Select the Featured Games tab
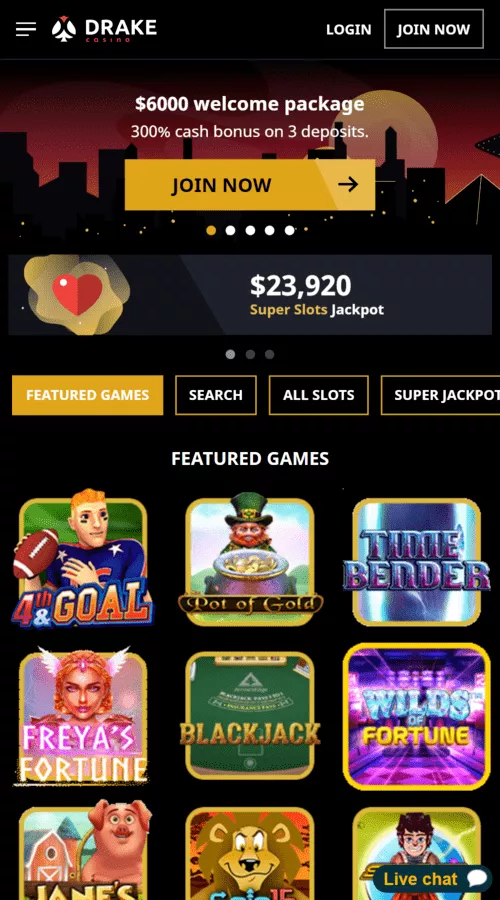500x900 pixels. (x=87, y=395)
